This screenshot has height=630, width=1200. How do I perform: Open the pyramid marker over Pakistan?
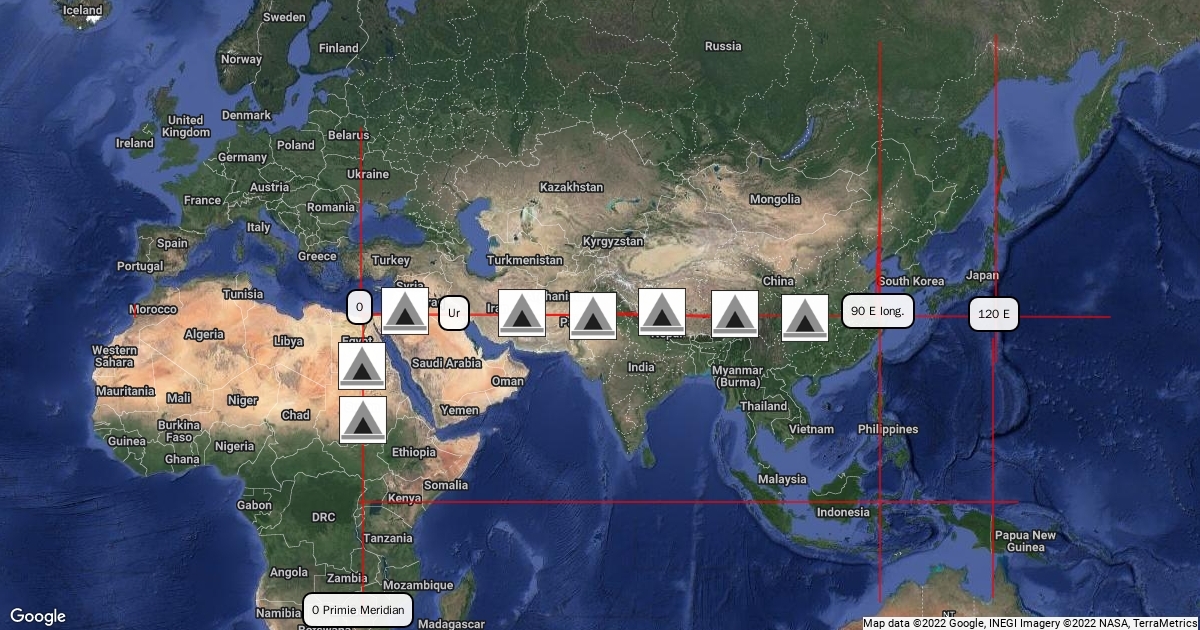tap(593, 316)
